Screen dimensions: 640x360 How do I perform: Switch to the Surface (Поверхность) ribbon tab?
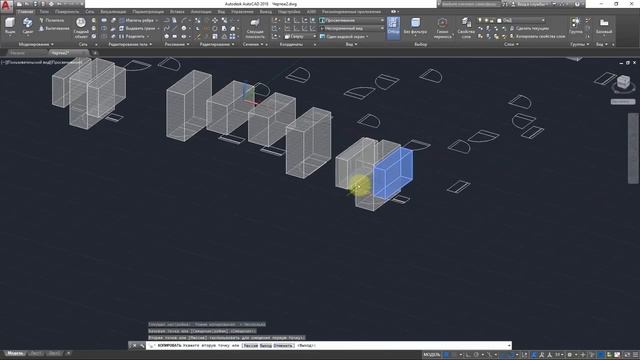67,11
